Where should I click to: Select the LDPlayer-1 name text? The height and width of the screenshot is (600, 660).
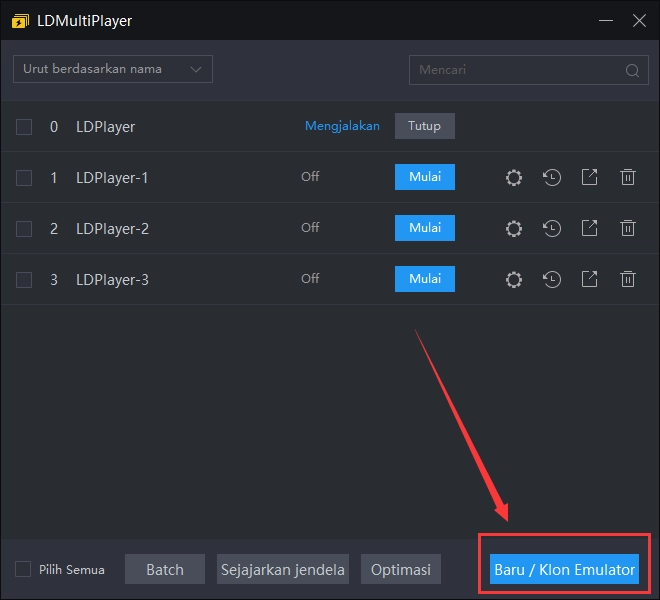point(112,178)
